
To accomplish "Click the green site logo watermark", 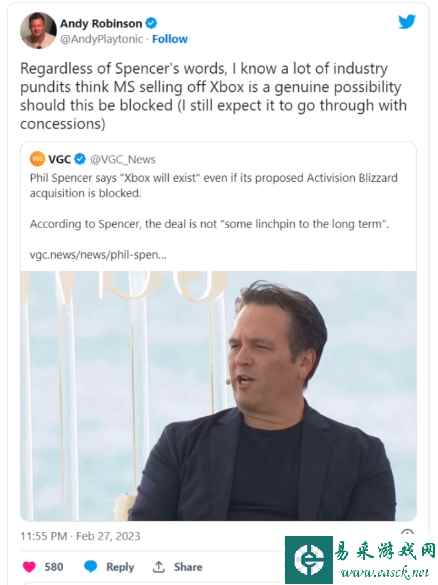I will tap(309, 560).
